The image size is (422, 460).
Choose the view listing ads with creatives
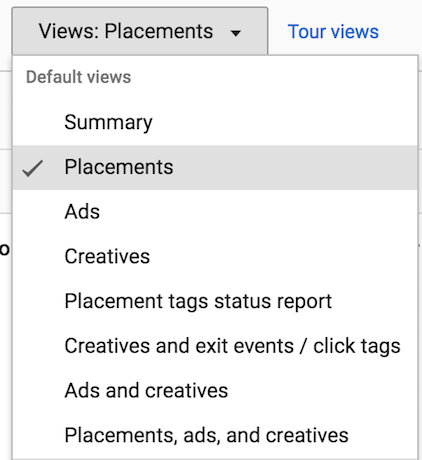(x=215, y=391)
